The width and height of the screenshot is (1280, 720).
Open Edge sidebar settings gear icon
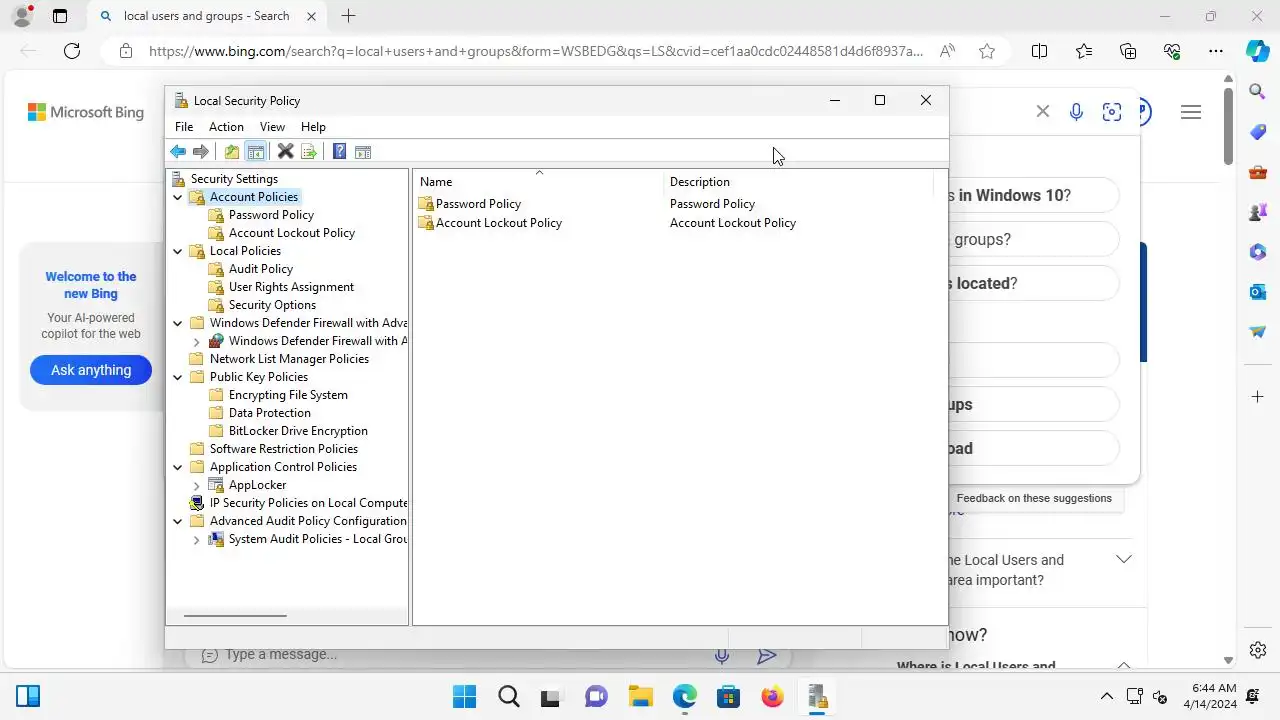(x=1258, y=651)
